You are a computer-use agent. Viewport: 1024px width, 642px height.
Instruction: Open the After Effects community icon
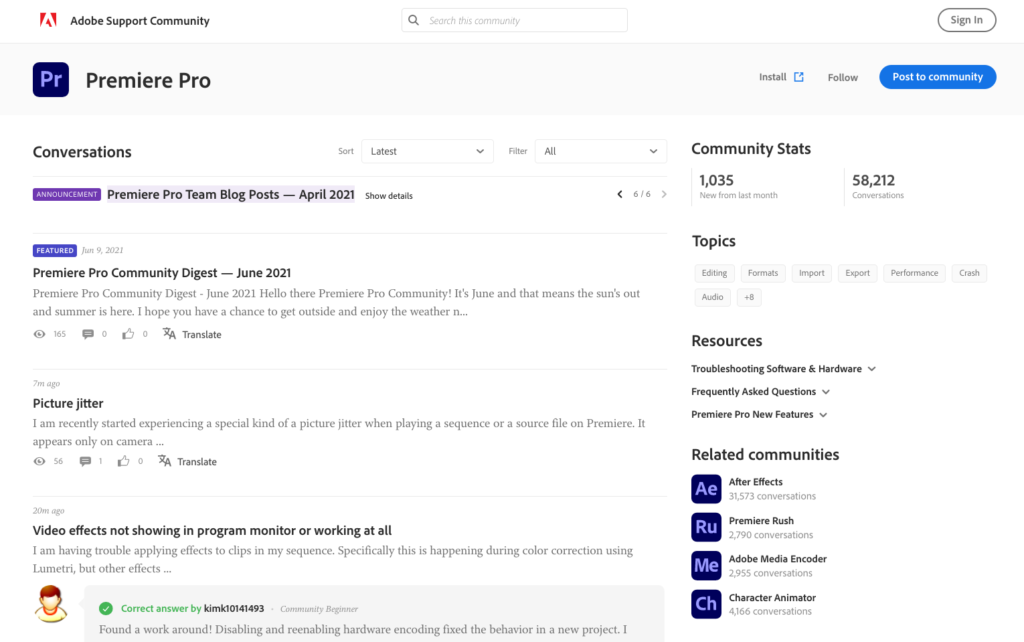(706, 489)
